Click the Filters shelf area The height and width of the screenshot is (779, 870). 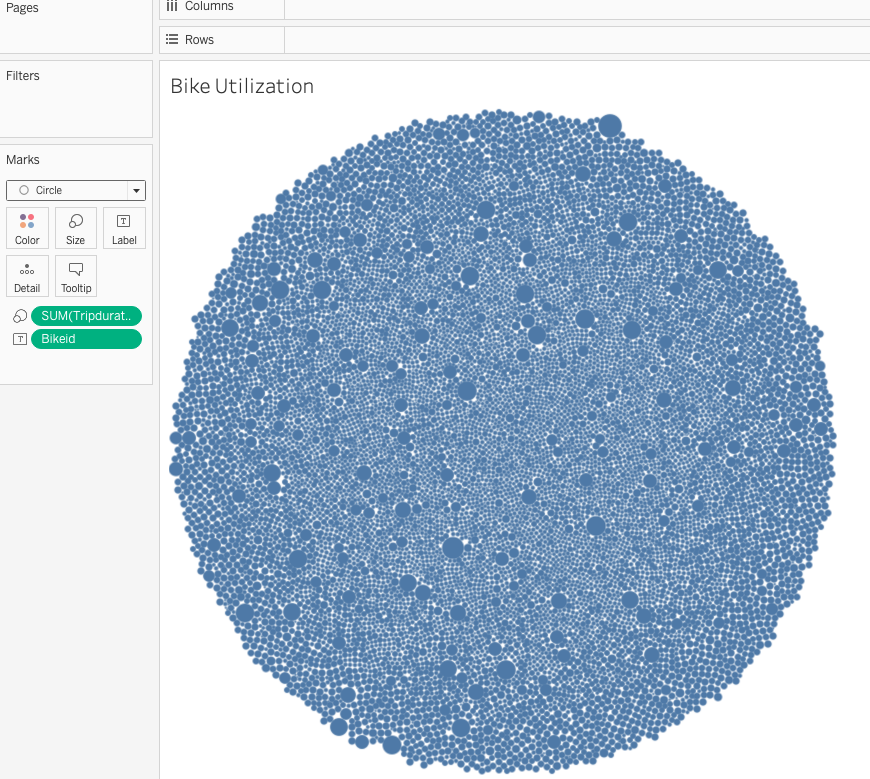point(75,98)
